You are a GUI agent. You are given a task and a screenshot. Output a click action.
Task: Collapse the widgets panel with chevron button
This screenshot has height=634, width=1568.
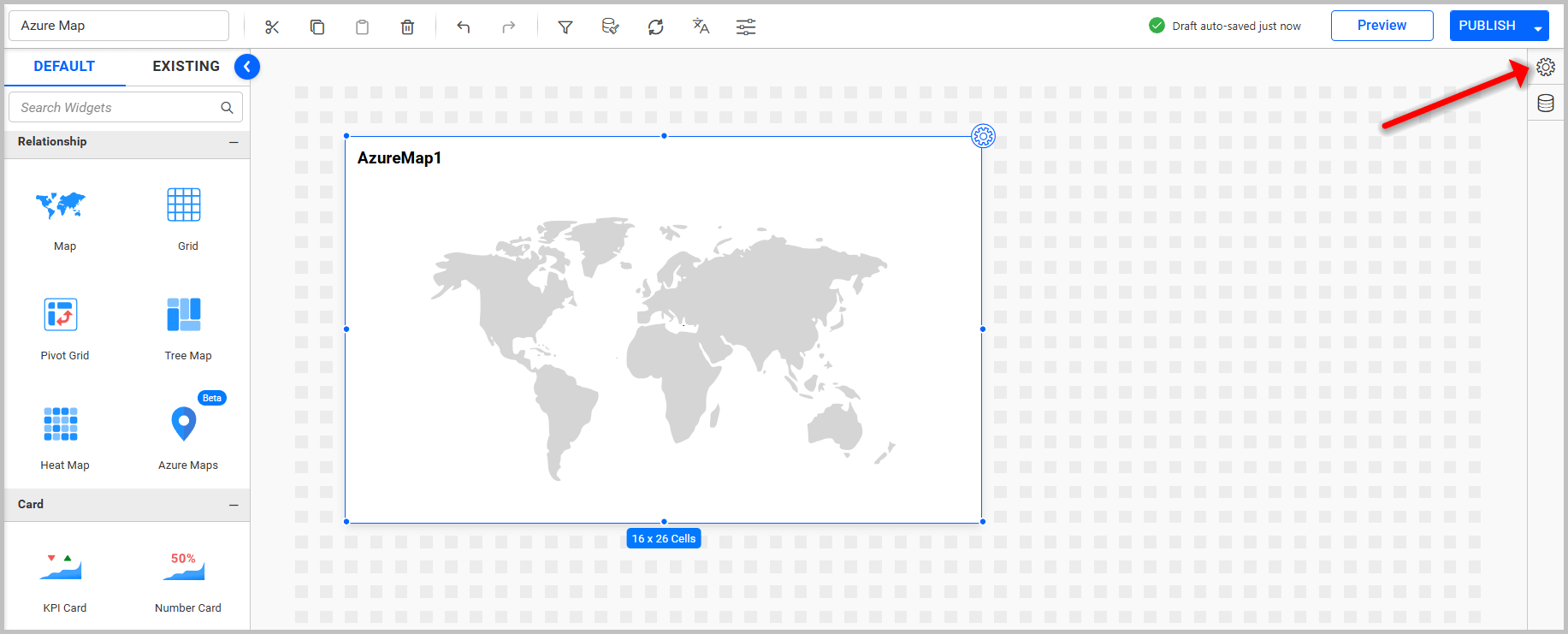pyautogui.click(x=247, y=67)
